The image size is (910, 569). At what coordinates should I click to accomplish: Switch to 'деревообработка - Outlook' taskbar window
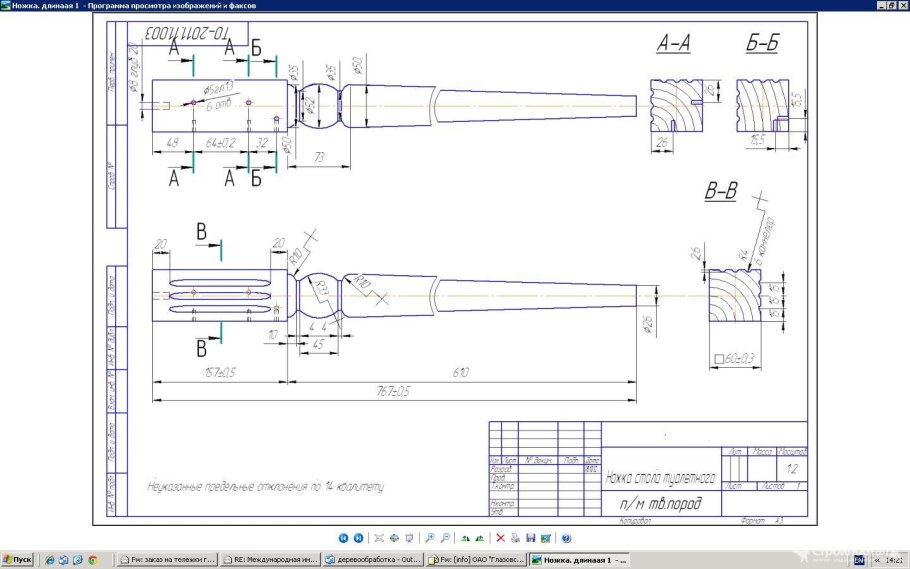(x=372, y=560)
